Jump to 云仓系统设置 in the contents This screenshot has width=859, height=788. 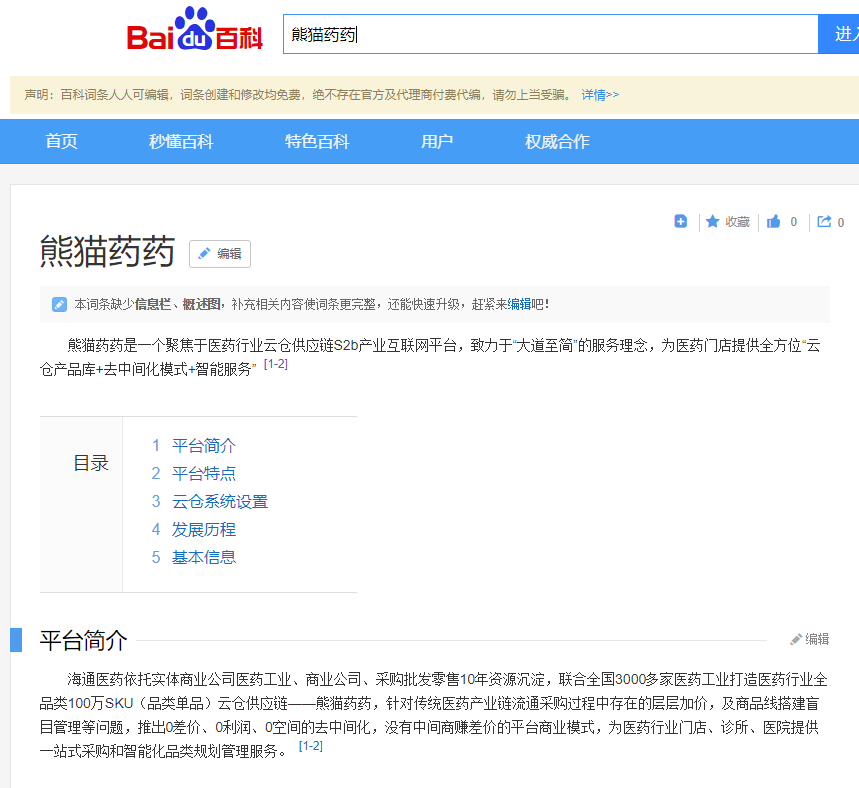[x=220, y=501]
